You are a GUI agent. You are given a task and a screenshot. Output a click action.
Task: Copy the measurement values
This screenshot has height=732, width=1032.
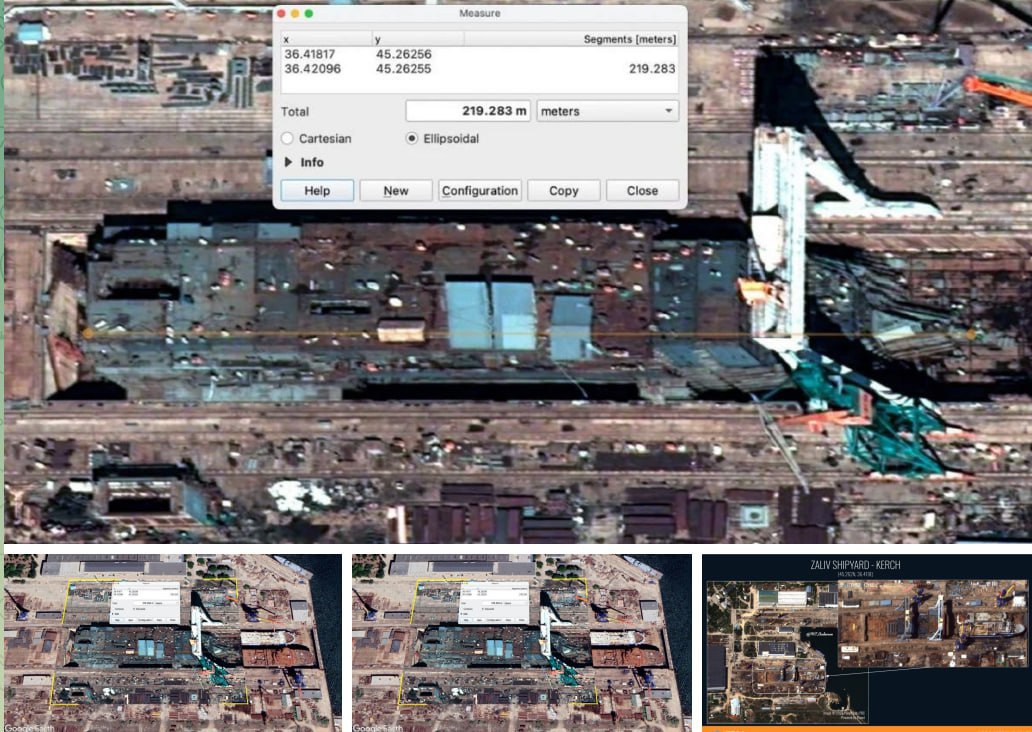pyautogui.click(x=564, y=191)
